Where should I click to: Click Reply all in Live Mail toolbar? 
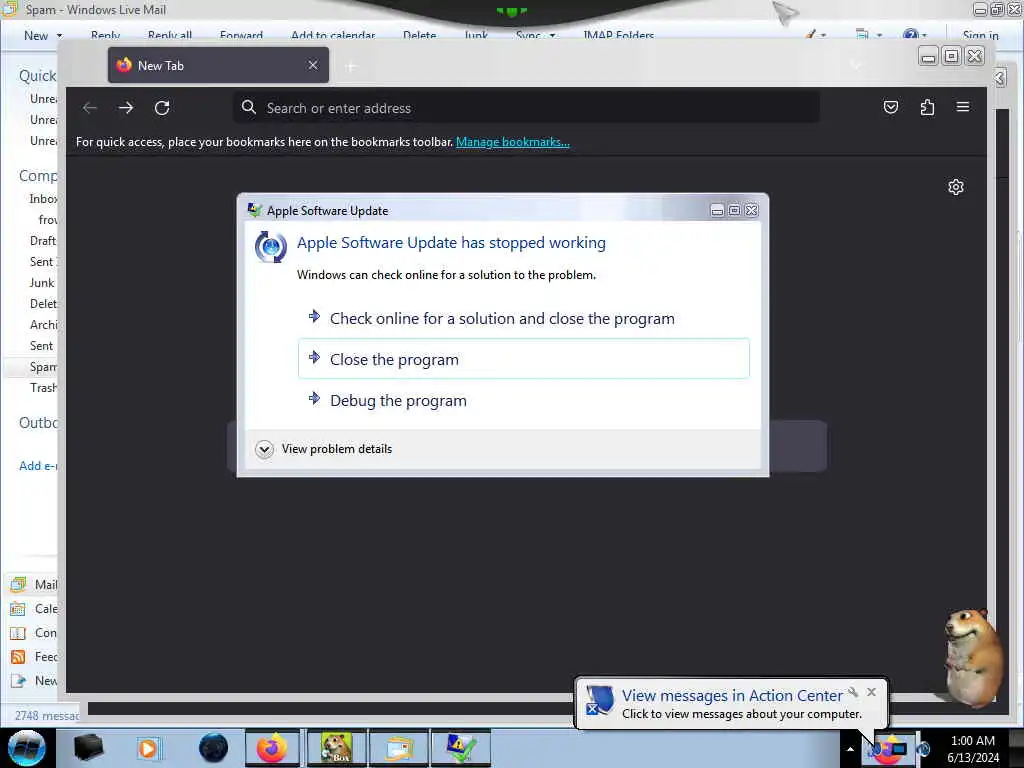[170, 36]
